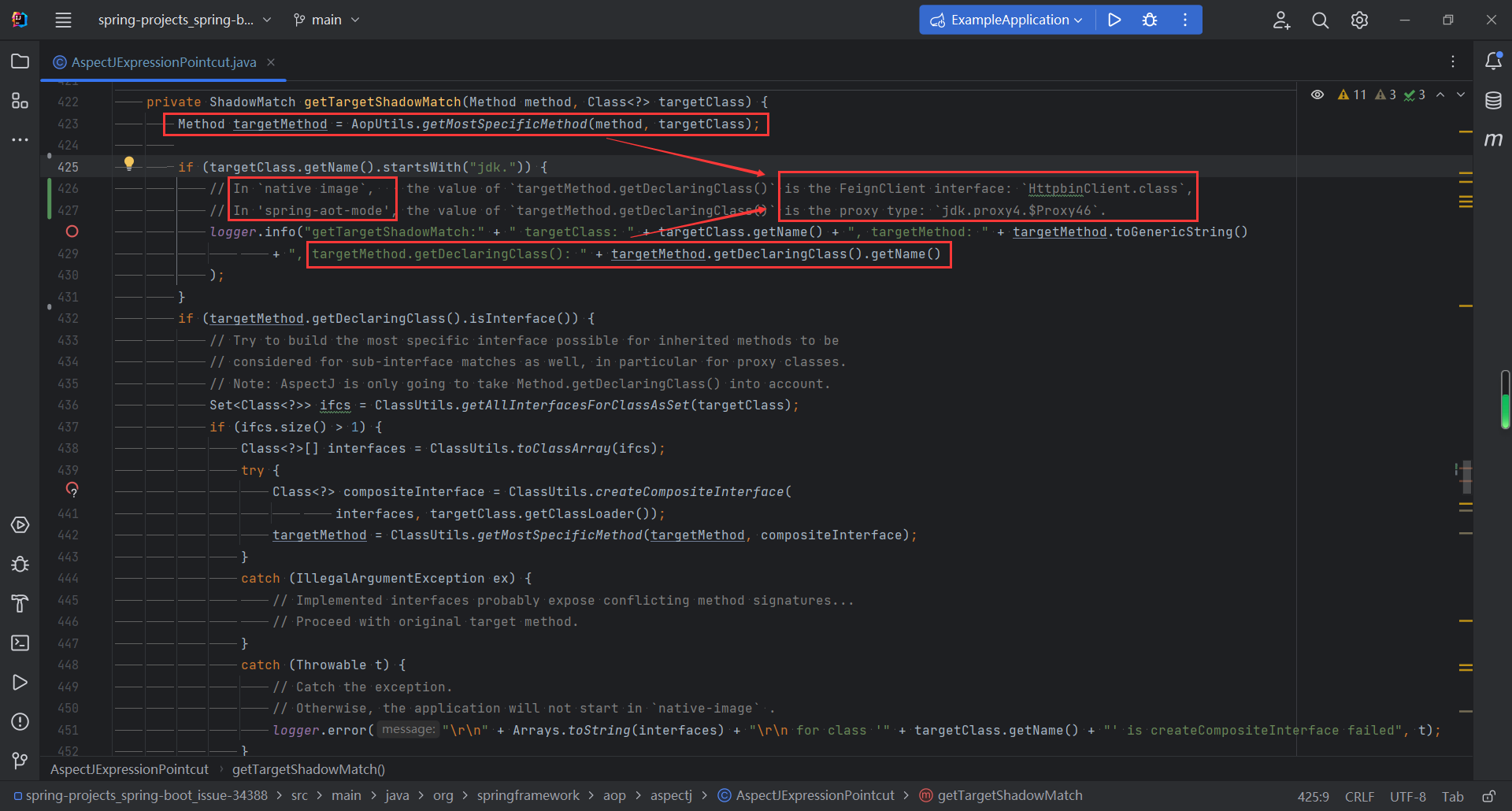Toggle the breakpoint on line 428

point(72,231)
